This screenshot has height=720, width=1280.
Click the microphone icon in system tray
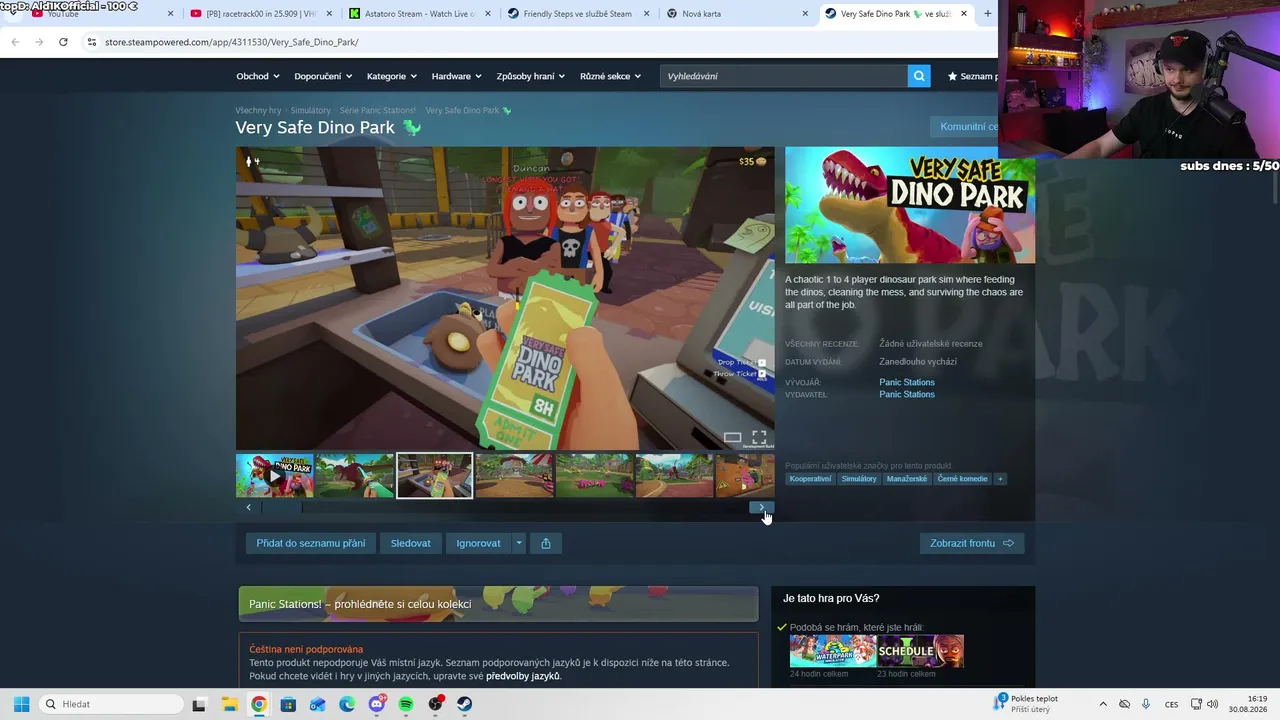(1146, 704)
